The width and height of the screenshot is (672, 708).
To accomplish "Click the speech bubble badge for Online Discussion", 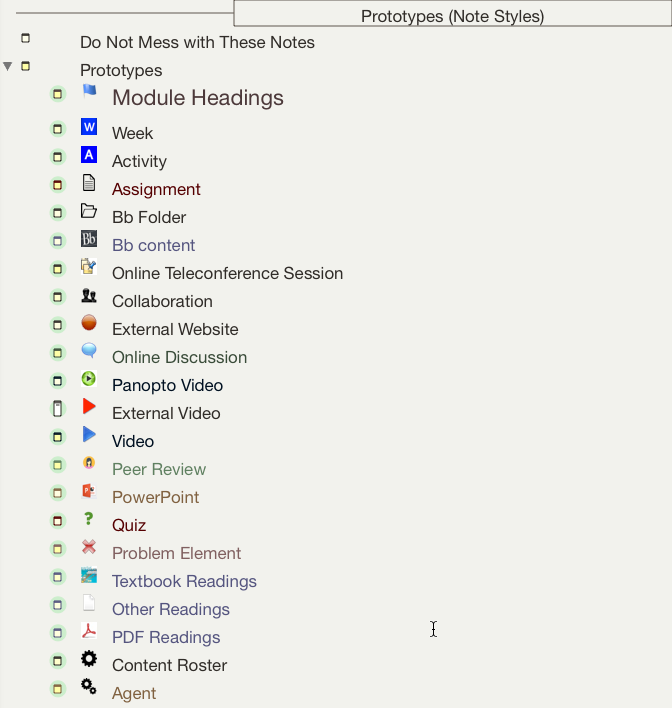I will tap(89, 350).
